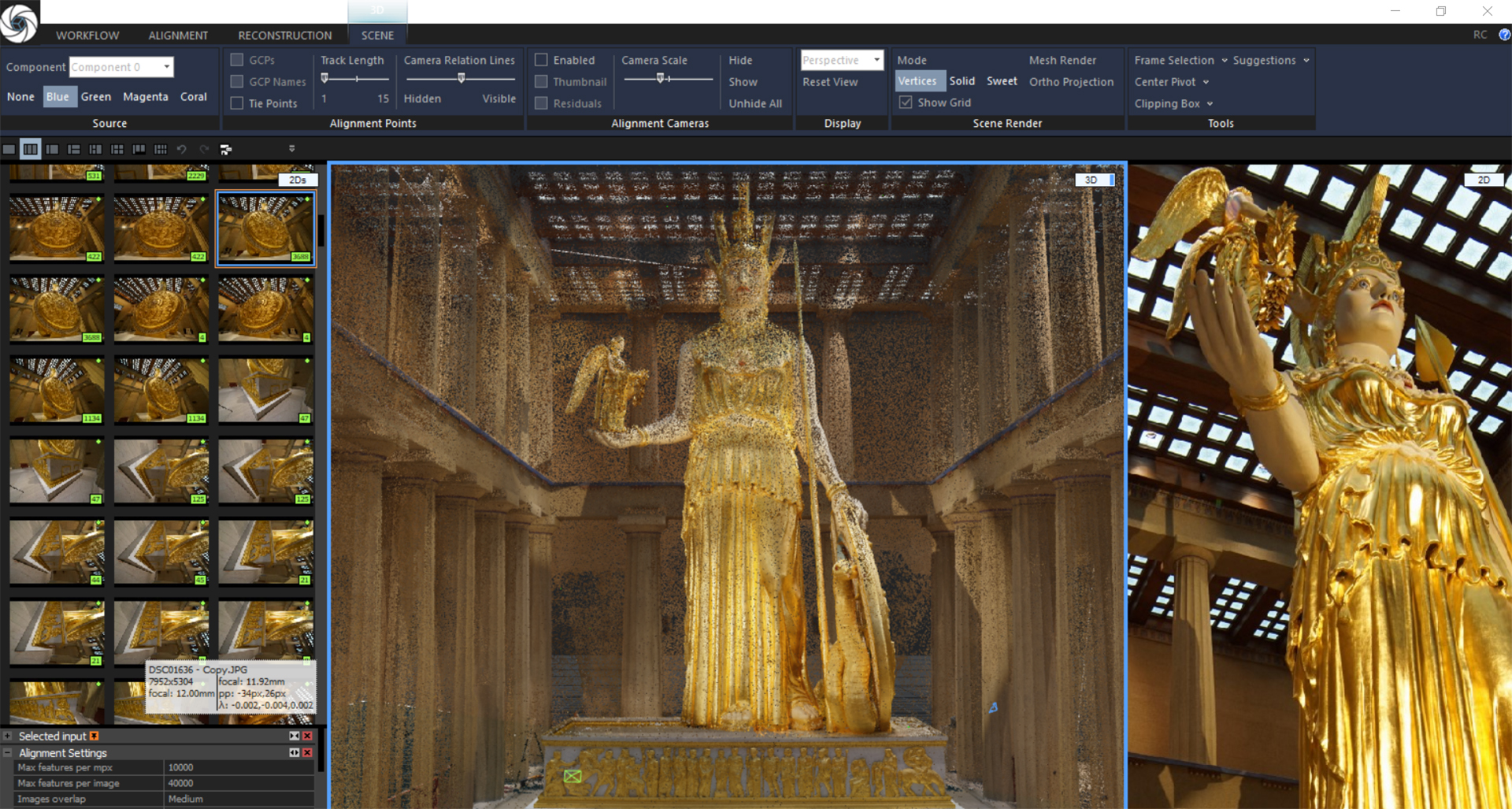Select the 1+1 split layout icon
Image resolution: width=1512 pixels, height=809 pixels.
coord(52,149)
